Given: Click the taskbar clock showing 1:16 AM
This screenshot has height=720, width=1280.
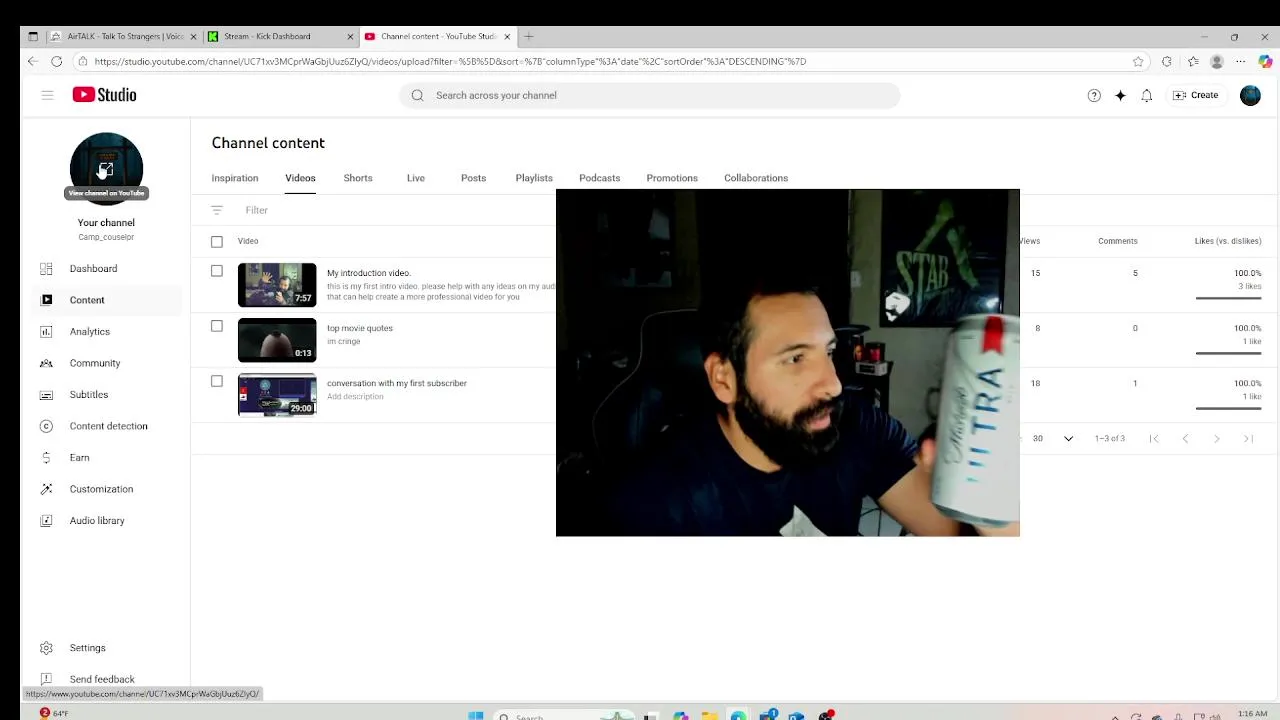Looking at the screenshot, I should click(1252, 714).
